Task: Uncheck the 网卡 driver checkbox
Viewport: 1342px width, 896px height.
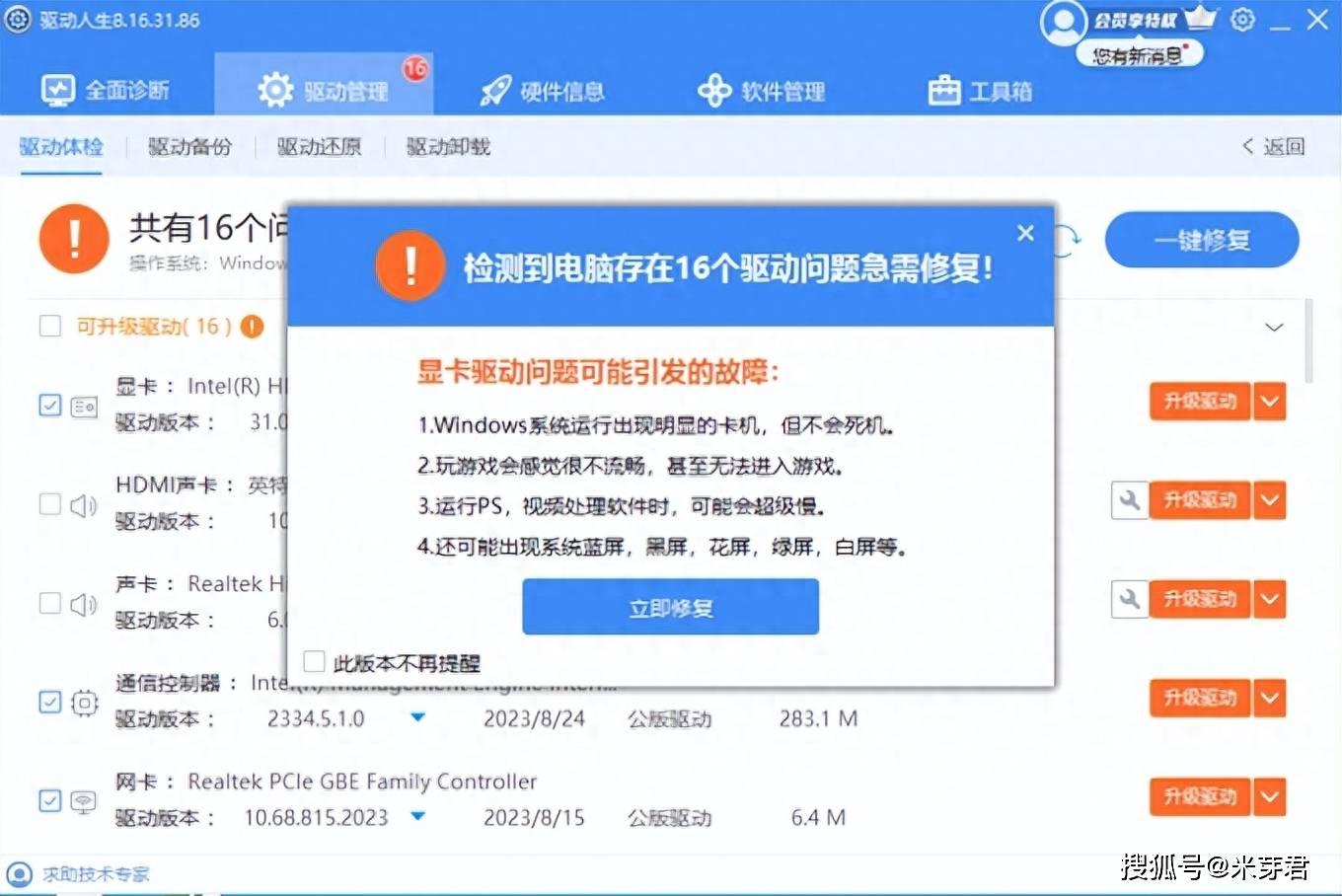Action: (50, 800)
